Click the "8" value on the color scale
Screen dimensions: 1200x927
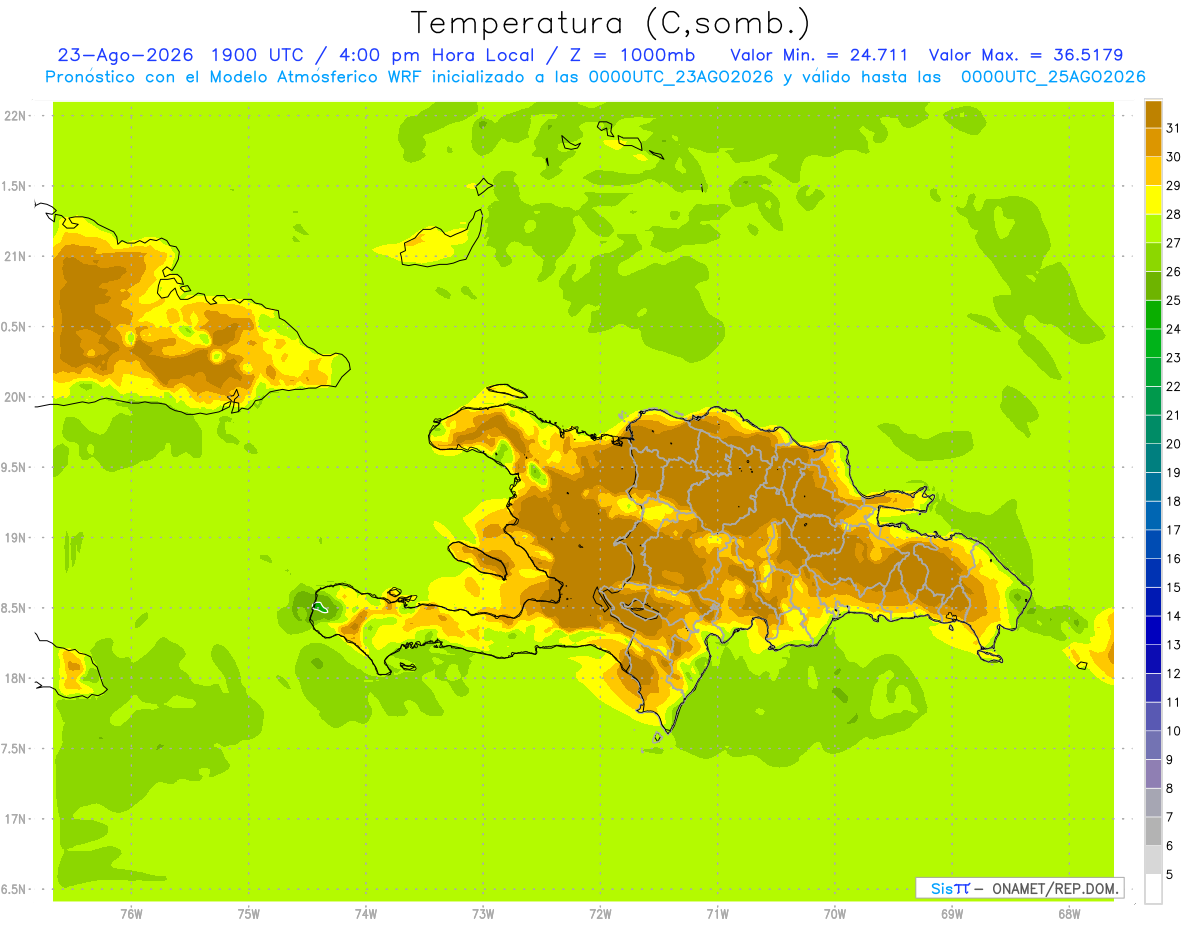coord(1170,788)
